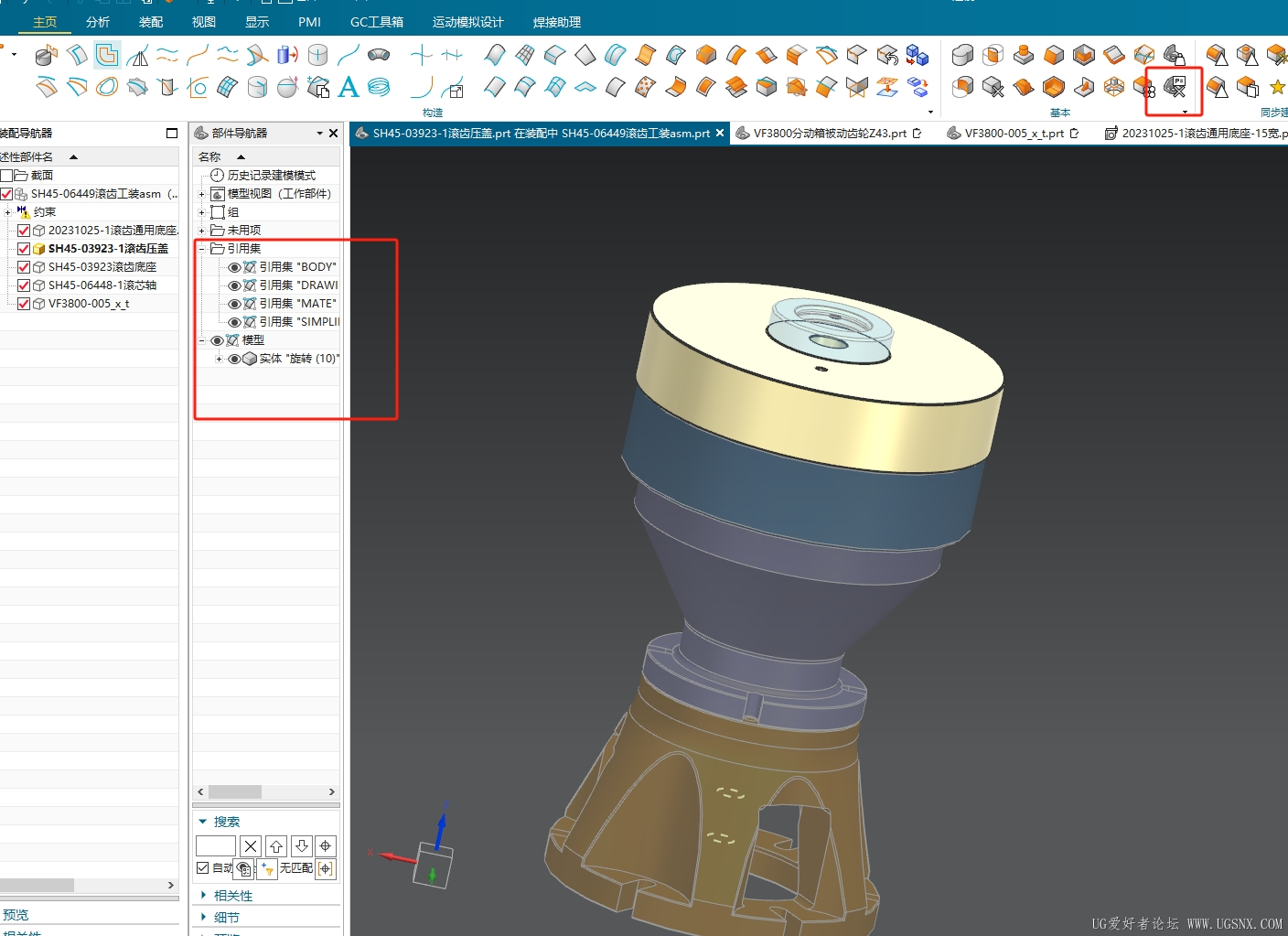The image size is (1288, 936).
Task: Close the 部件导航器 panel
Action: (334, 134)
